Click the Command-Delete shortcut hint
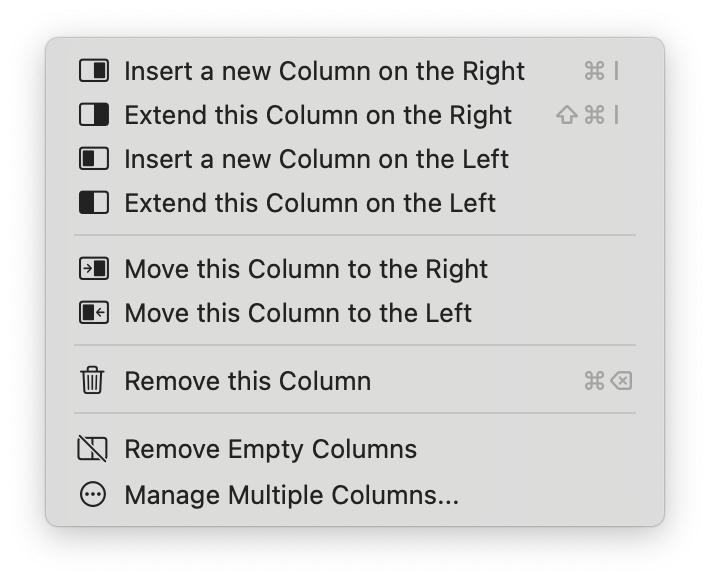The image size is (710, 580). 608,381
